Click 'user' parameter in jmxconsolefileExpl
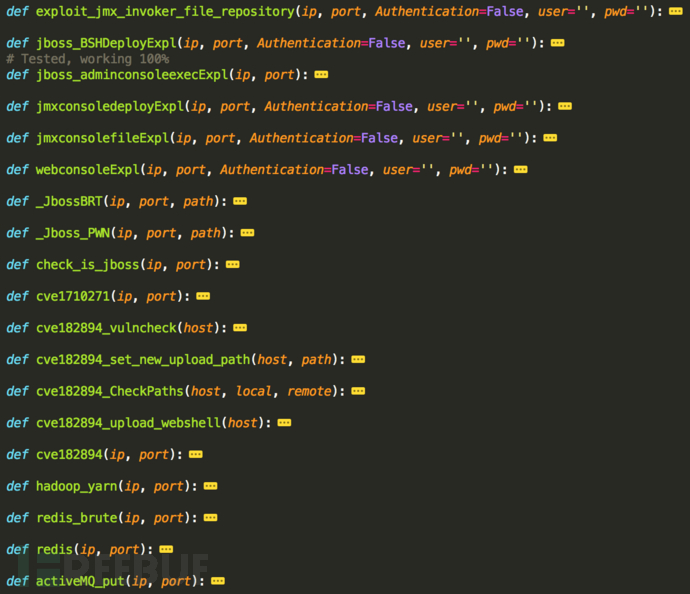This screenshot has width=690, height=594. [427, 139]
